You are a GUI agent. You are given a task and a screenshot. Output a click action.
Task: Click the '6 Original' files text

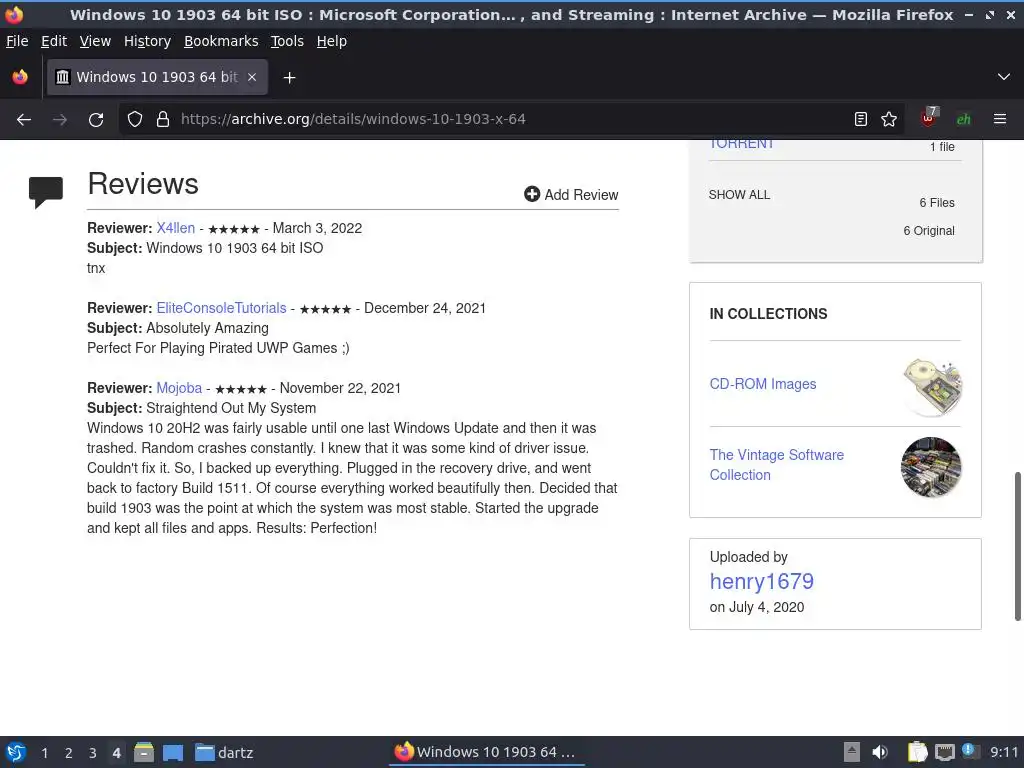[x=929, y=231]
